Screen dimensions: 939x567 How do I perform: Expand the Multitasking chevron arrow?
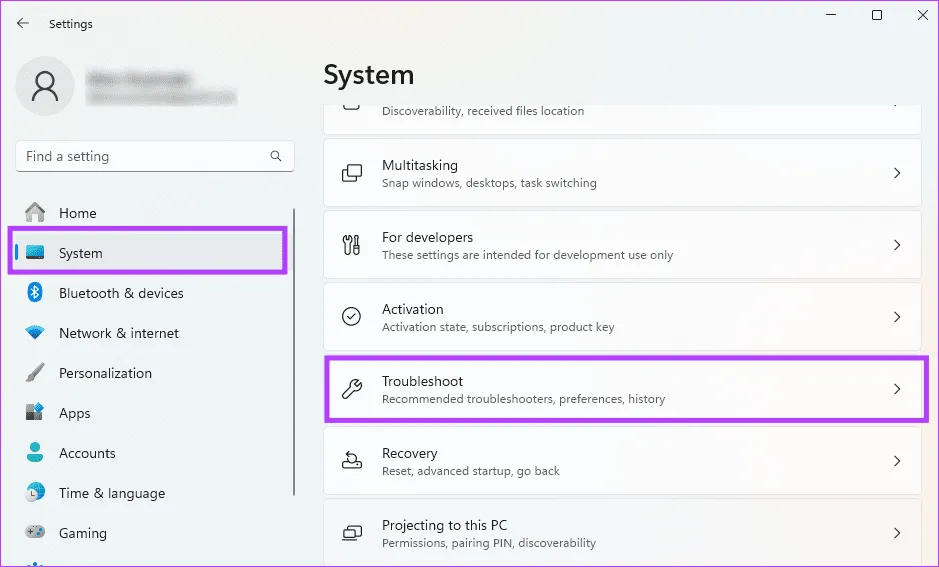(896, 173)
